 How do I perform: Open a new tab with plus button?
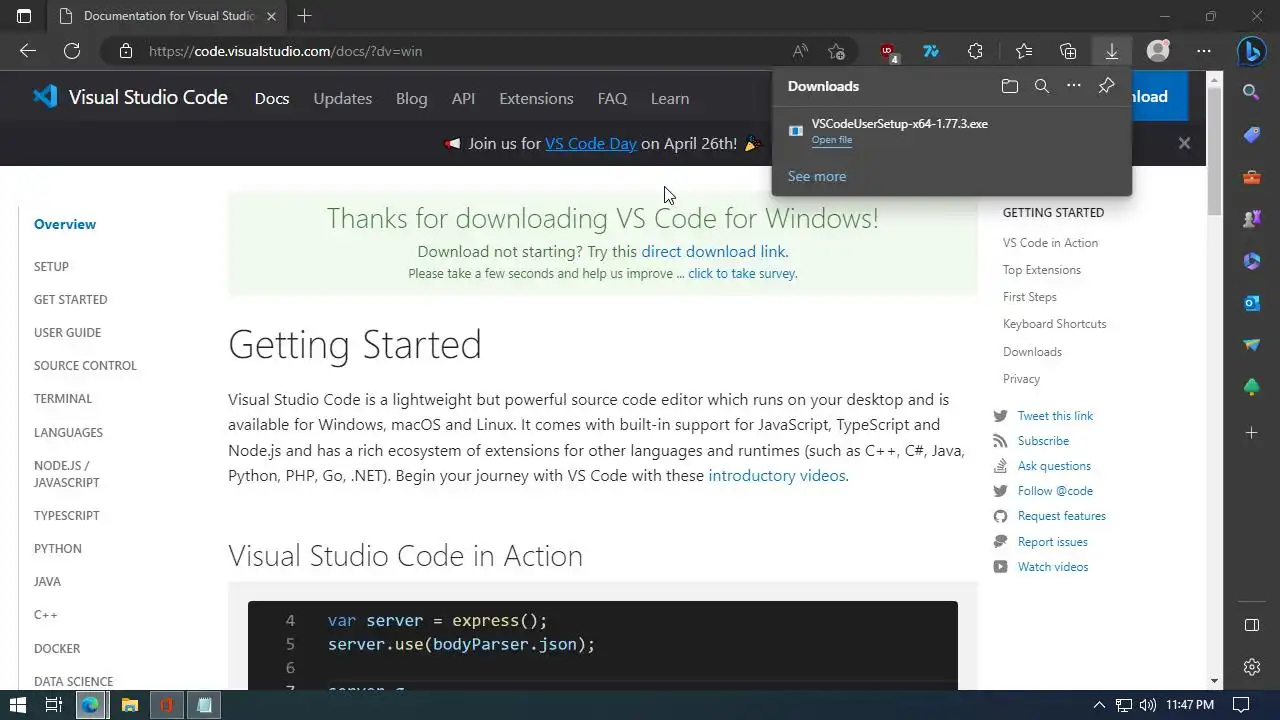coord(304,16)
